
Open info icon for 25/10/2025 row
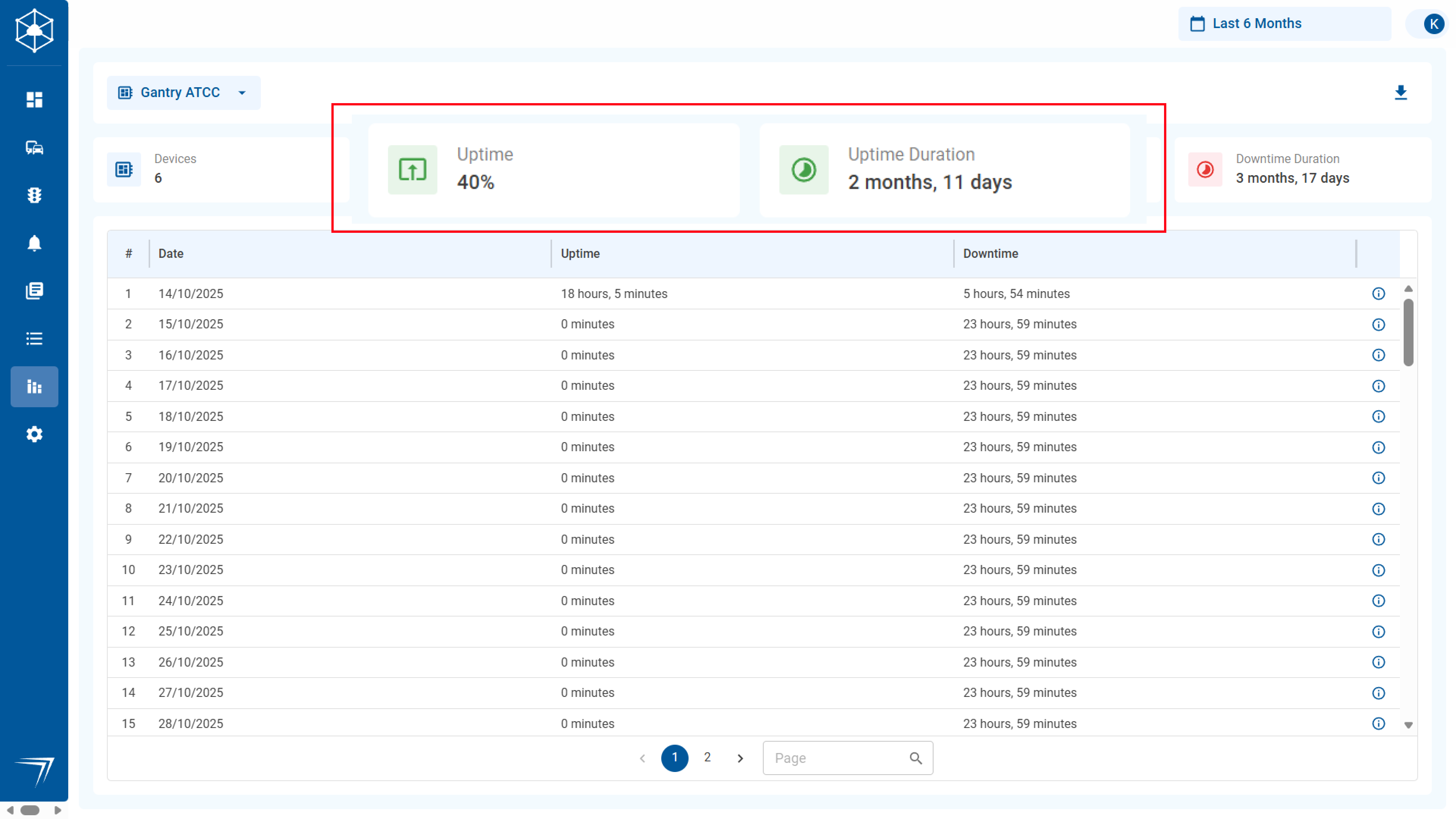1379,631
